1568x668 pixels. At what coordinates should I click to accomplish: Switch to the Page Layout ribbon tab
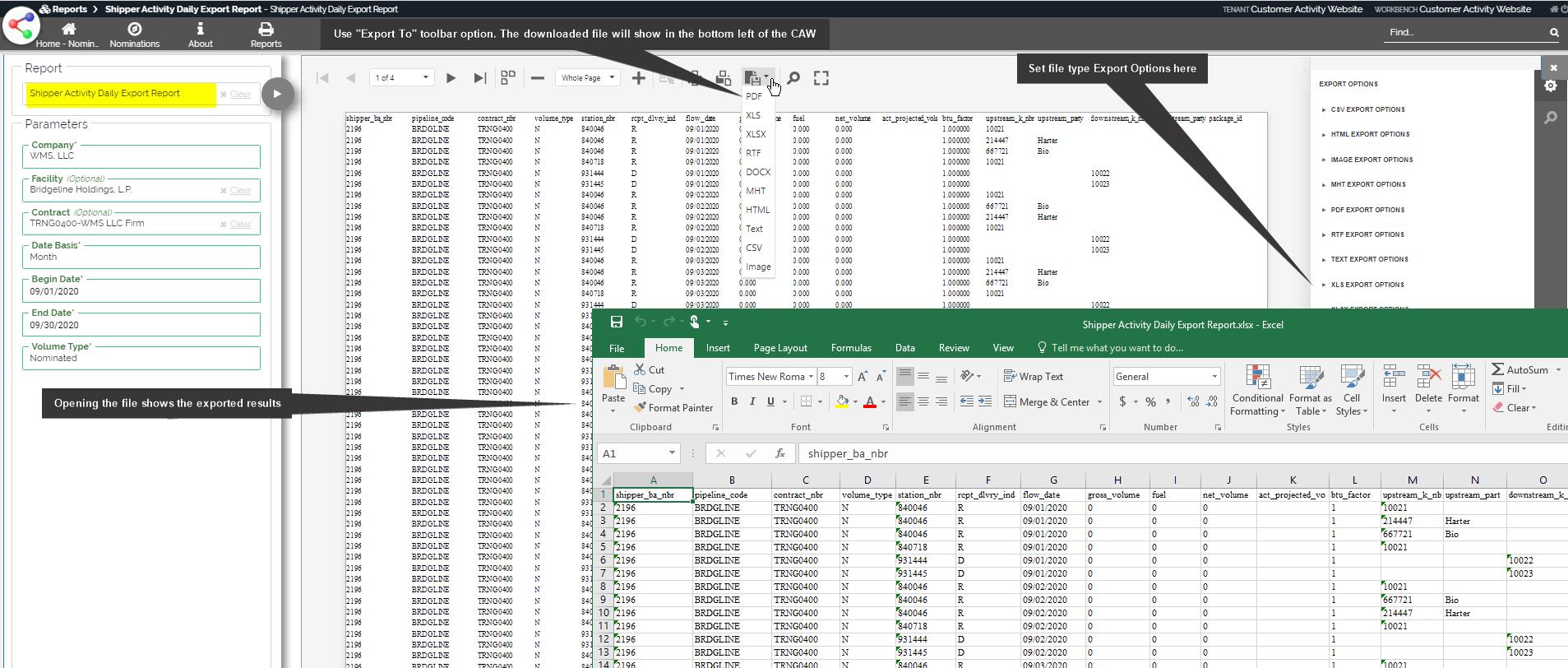click(x=779, y=348)
